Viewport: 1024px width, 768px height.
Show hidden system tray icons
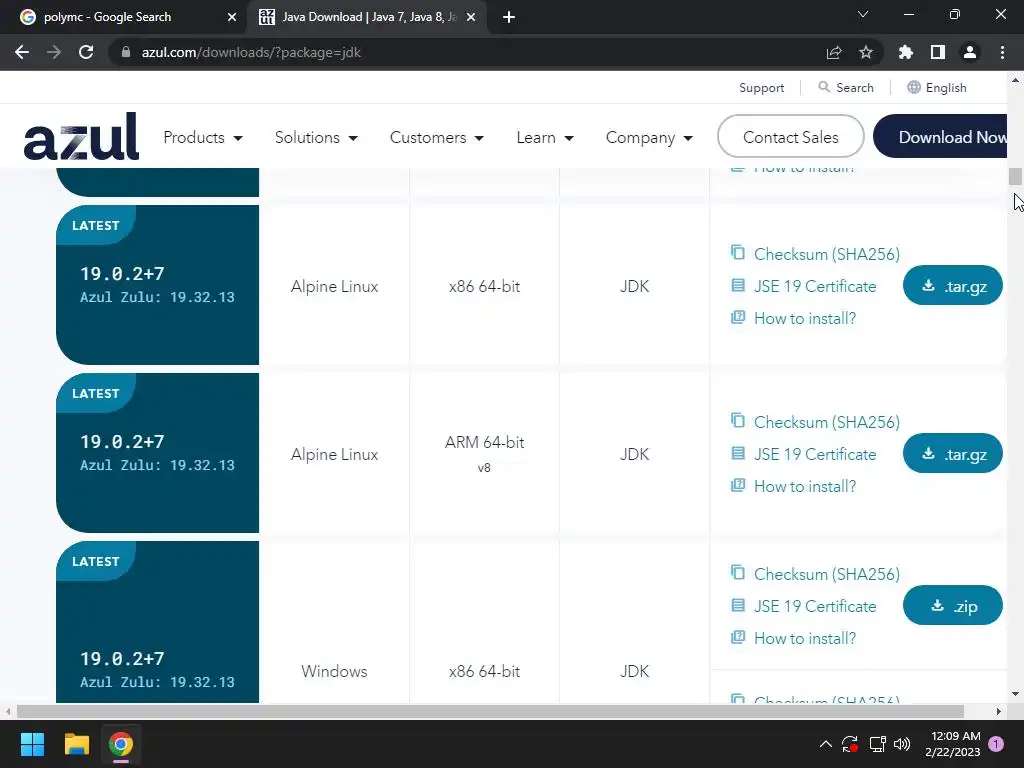click(825, 744)
